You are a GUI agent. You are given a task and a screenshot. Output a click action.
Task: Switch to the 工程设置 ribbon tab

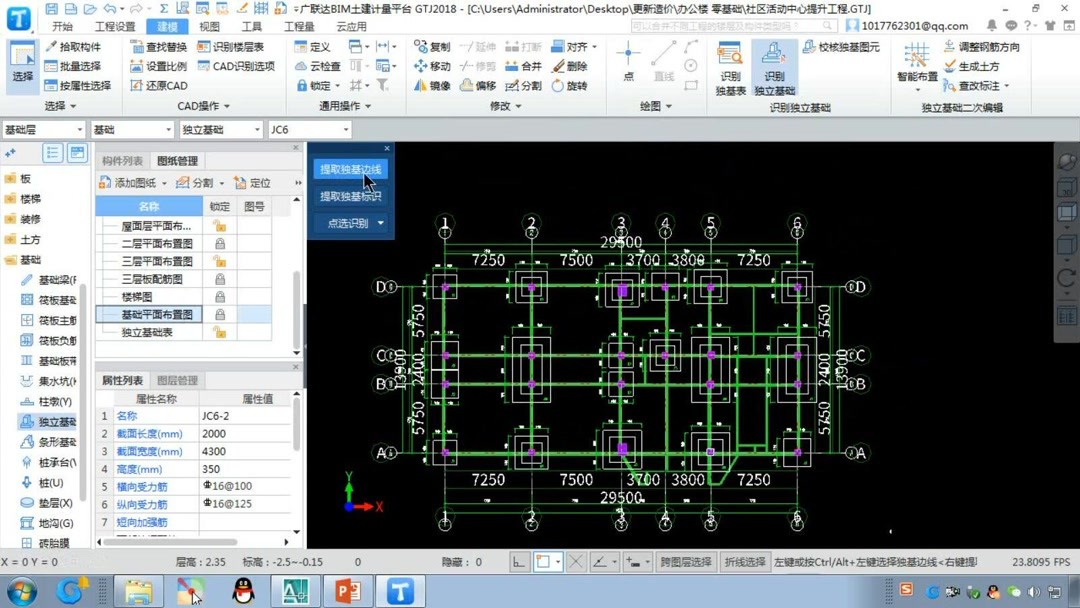click(113, 27)
